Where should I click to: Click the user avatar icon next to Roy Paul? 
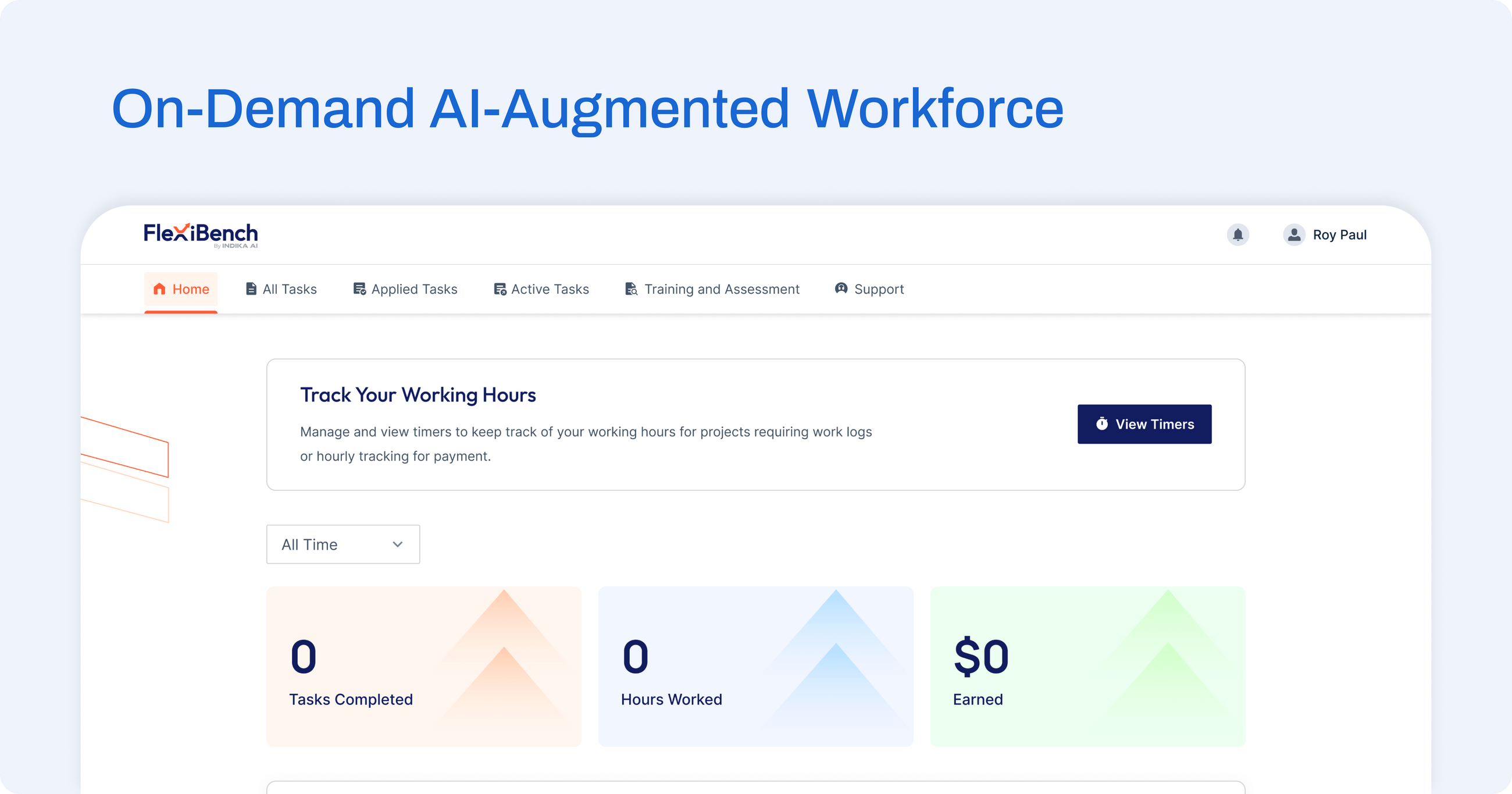click(1294, 234)
